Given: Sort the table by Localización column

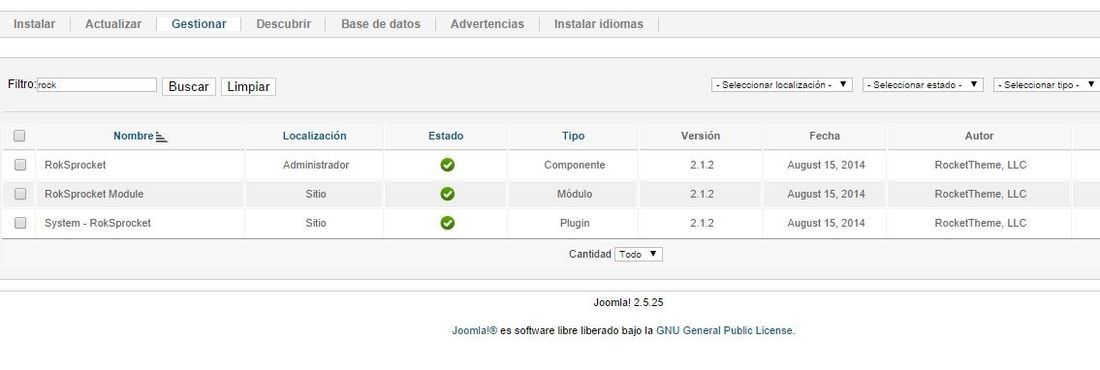Looking at the screenshot, I should (x=314, y=136).
